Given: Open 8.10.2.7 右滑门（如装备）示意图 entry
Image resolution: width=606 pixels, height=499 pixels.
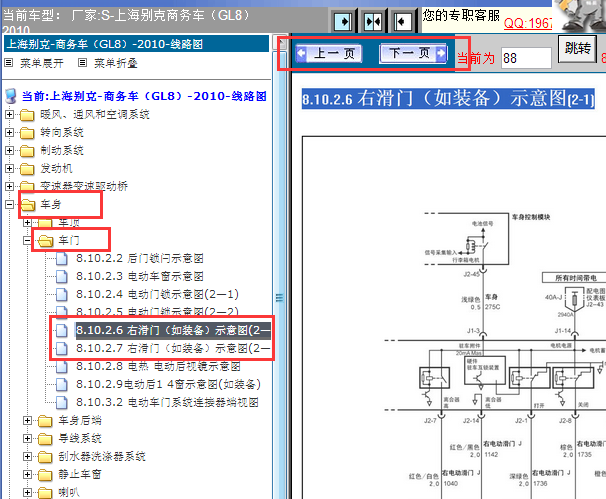Looking at the screenshot, I should 173,348.
